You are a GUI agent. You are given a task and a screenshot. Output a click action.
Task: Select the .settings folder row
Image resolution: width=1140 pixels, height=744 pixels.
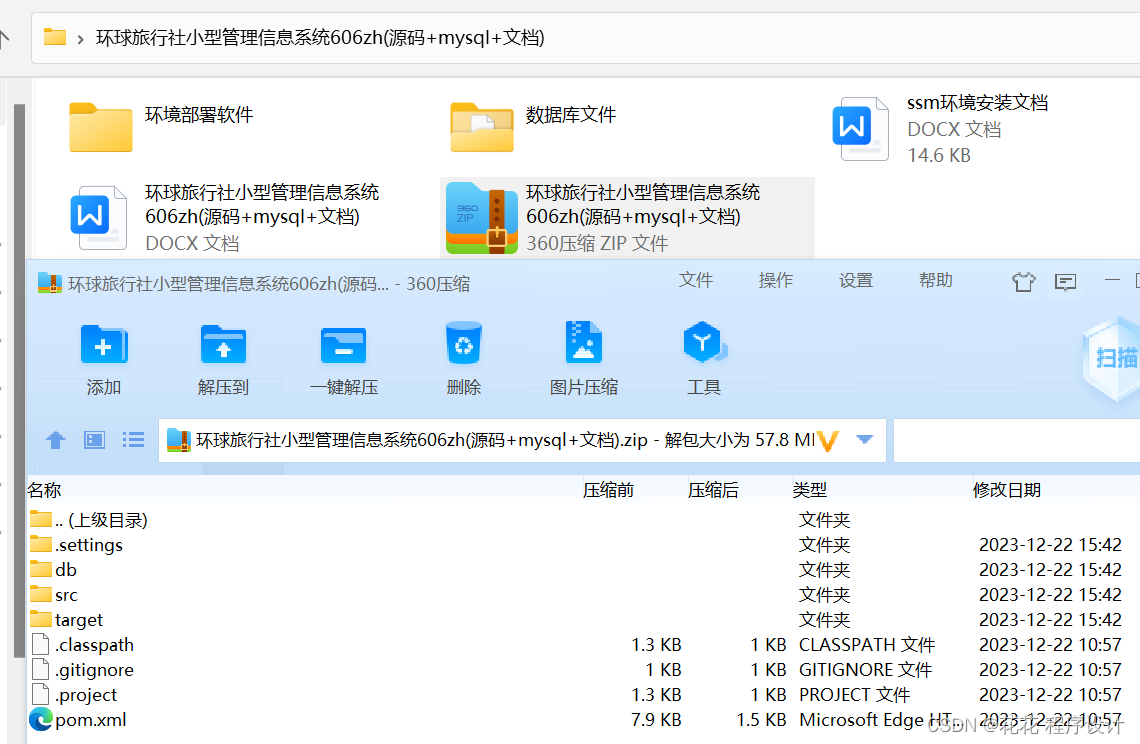(x=583, y=545)
